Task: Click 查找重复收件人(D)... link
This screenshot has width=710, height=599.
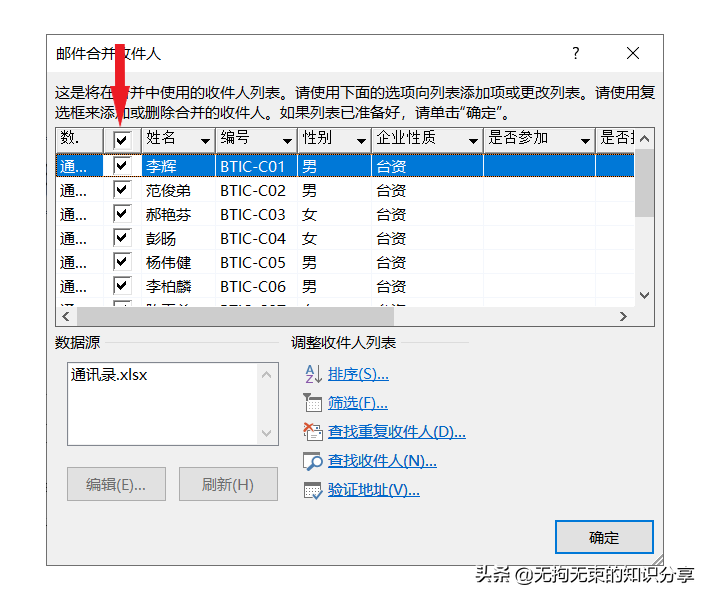Action: point(397,432)
